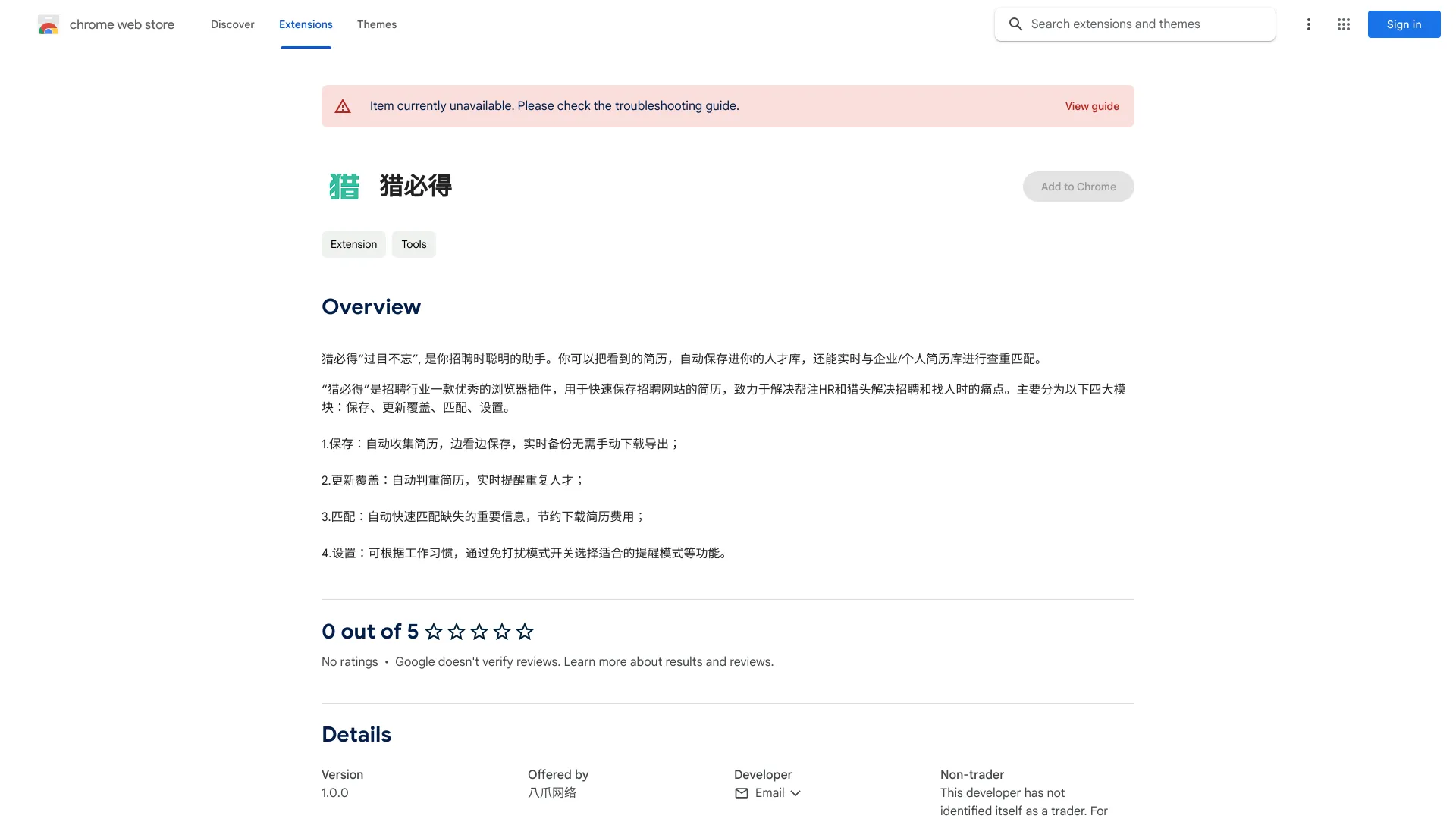Switch to the Themes tab
The image size is (1456, 819).
coord(377,24)
